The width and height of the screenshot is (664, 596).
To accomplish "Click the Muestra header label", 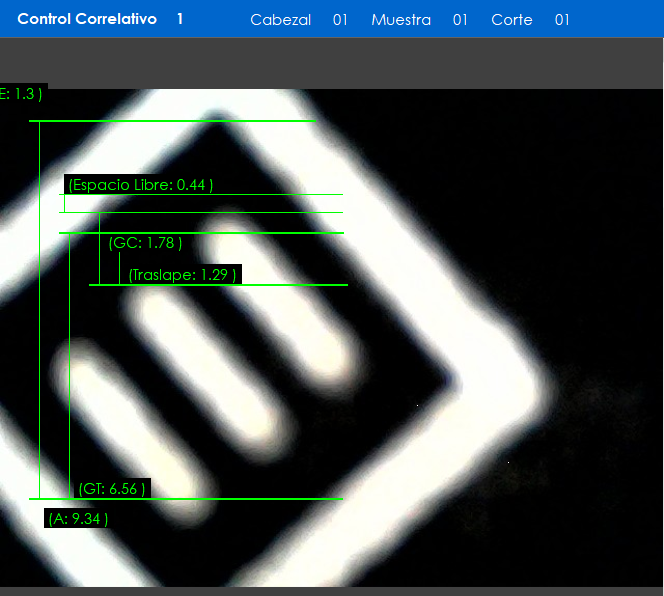I will pyautogui.click(x=401, y=20).
